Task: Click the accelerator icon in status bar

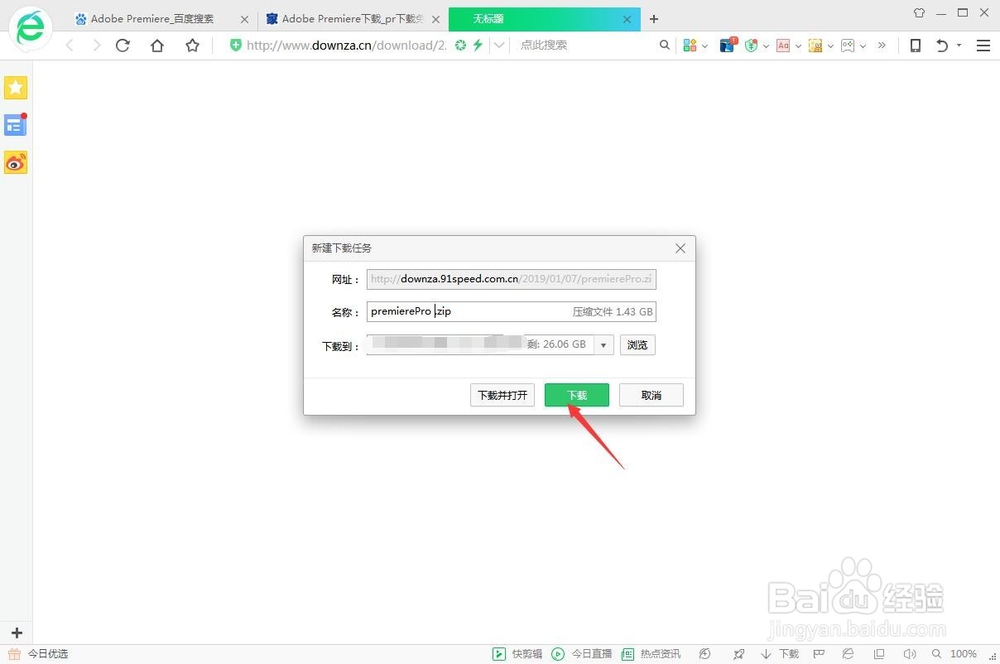Action: (705, 654)
